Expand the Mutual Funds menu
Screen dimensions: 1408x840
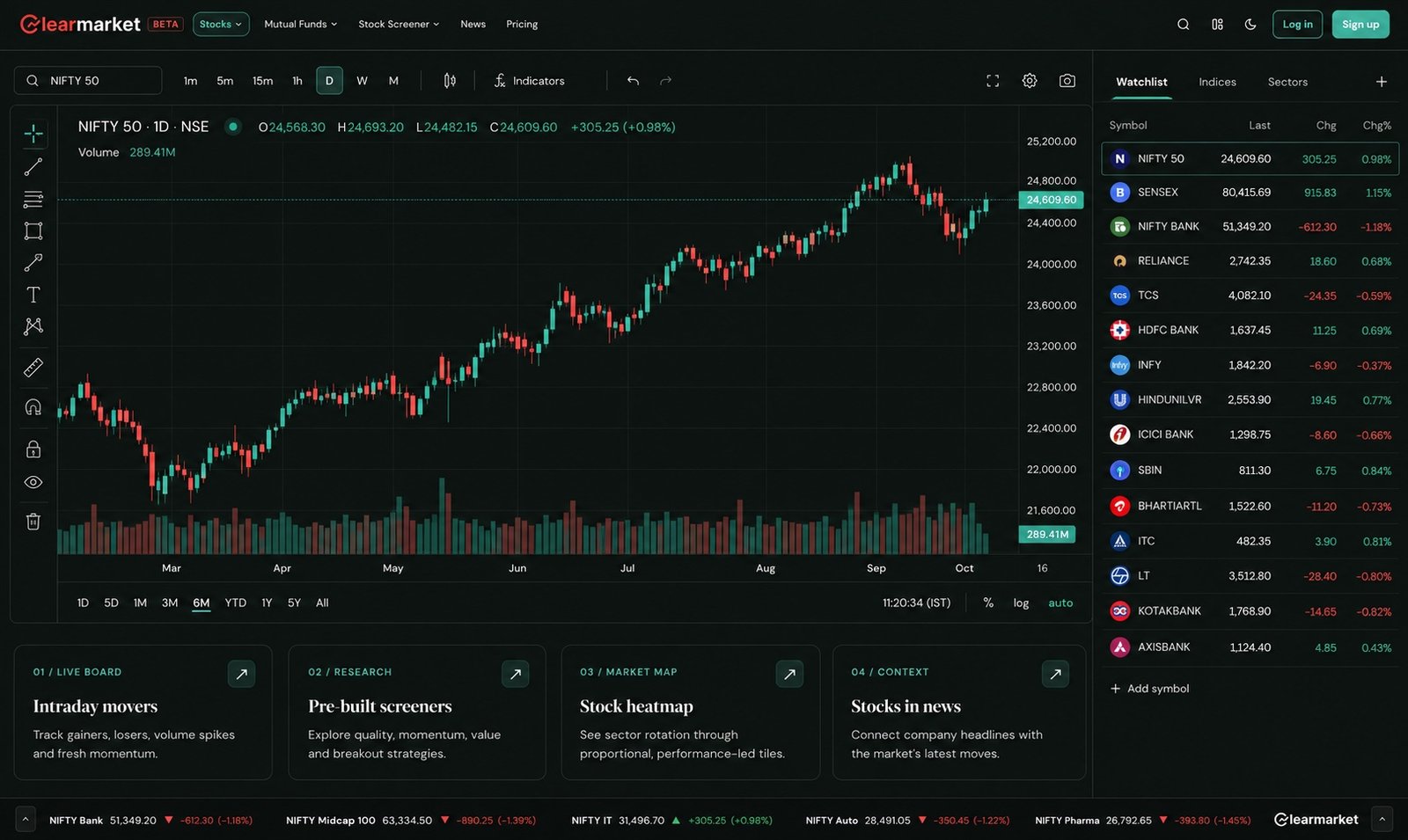click(x=301, y=25)
